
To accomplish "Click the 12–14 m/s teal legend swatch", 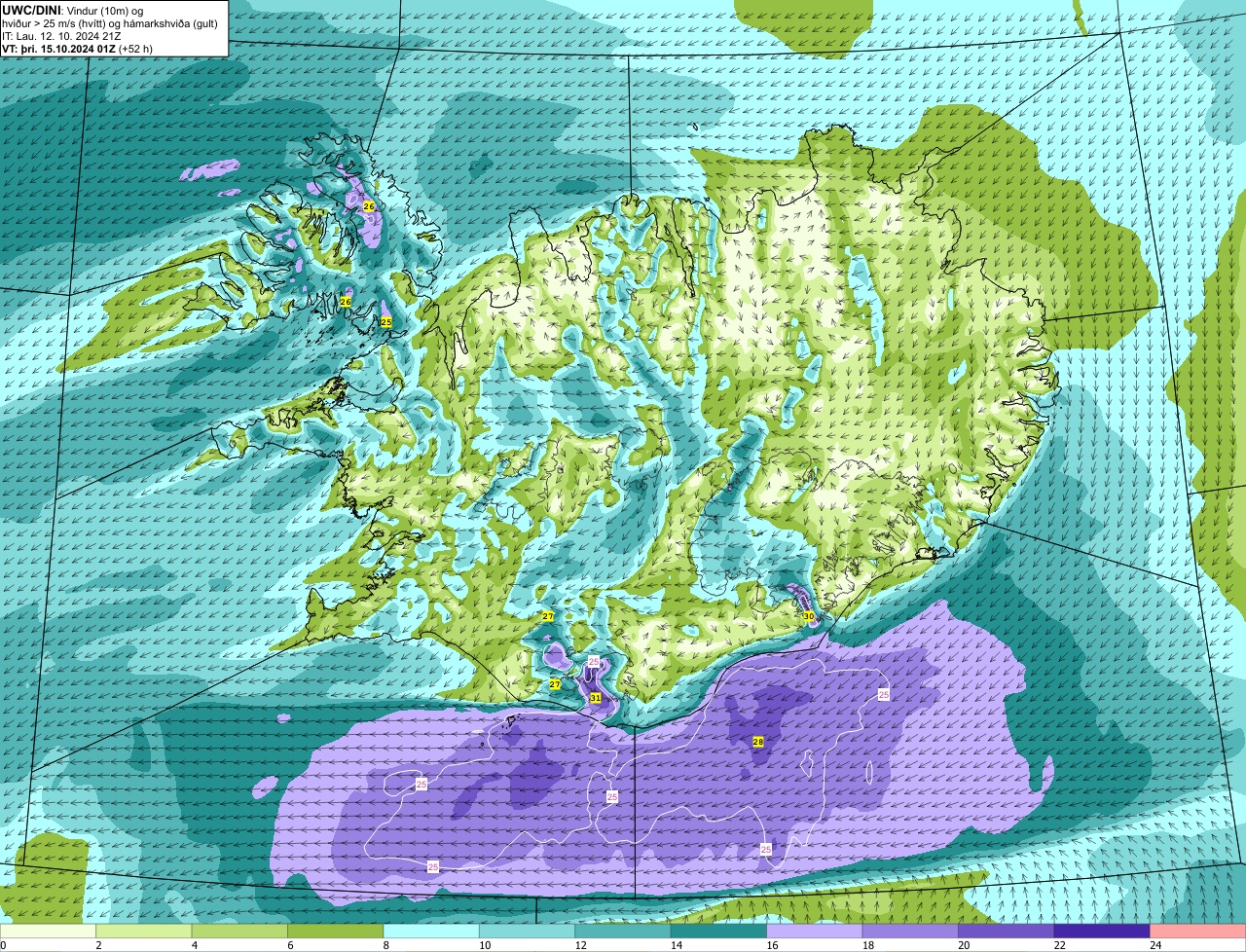I will click(x=623, y=932).
